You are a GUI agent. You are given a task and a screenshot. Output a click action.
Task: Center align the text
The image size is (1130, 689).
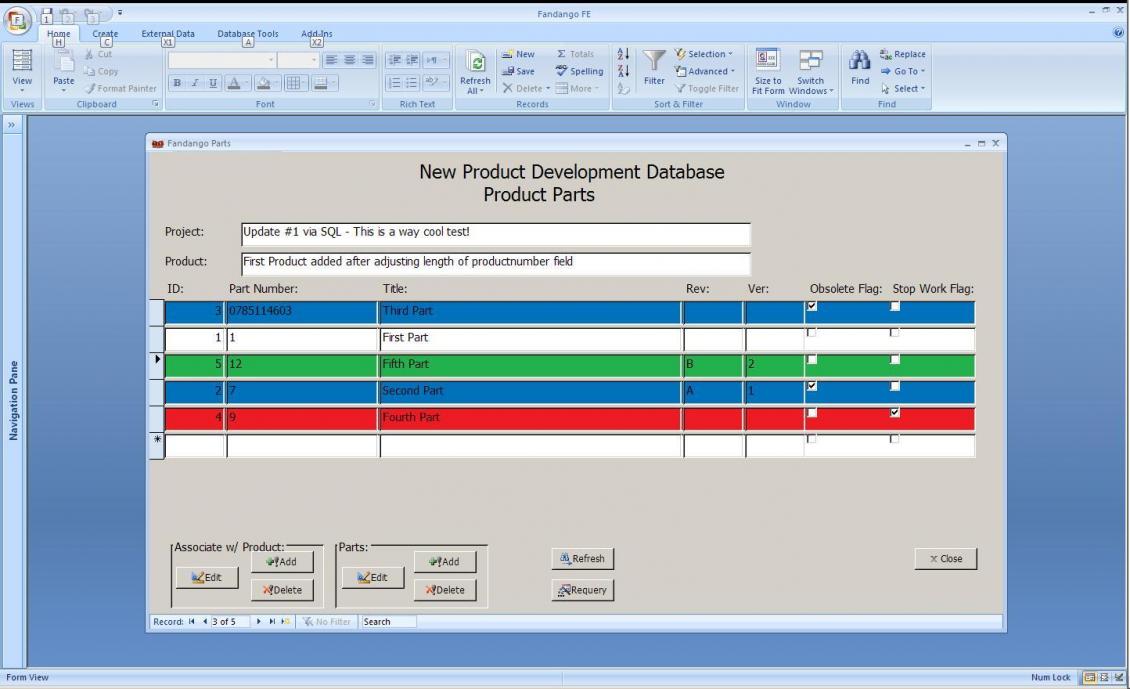tap(350, 60)
